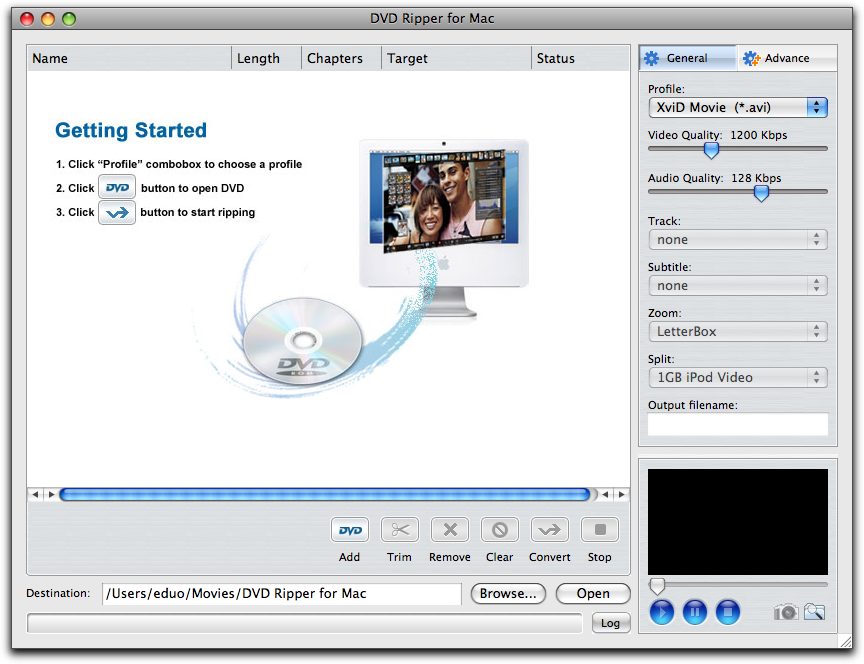Viewport: 864px width, 664px height.
Task: Take a snapshot with camera icon
Action: (x=786, y=612)
